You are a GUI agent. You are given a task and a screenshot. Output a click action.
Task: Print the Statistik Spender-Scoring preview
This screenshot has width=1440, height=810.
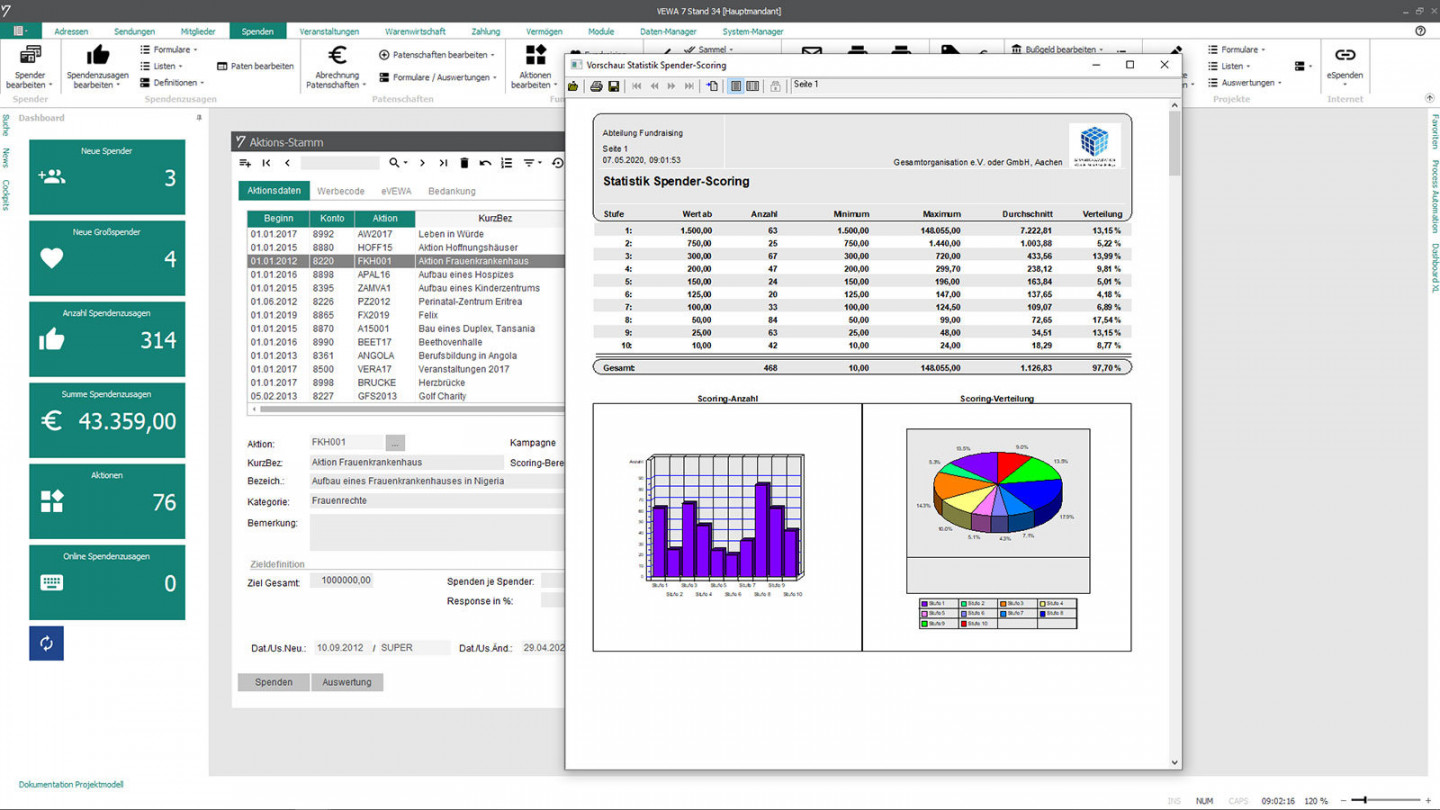point(596,87)
